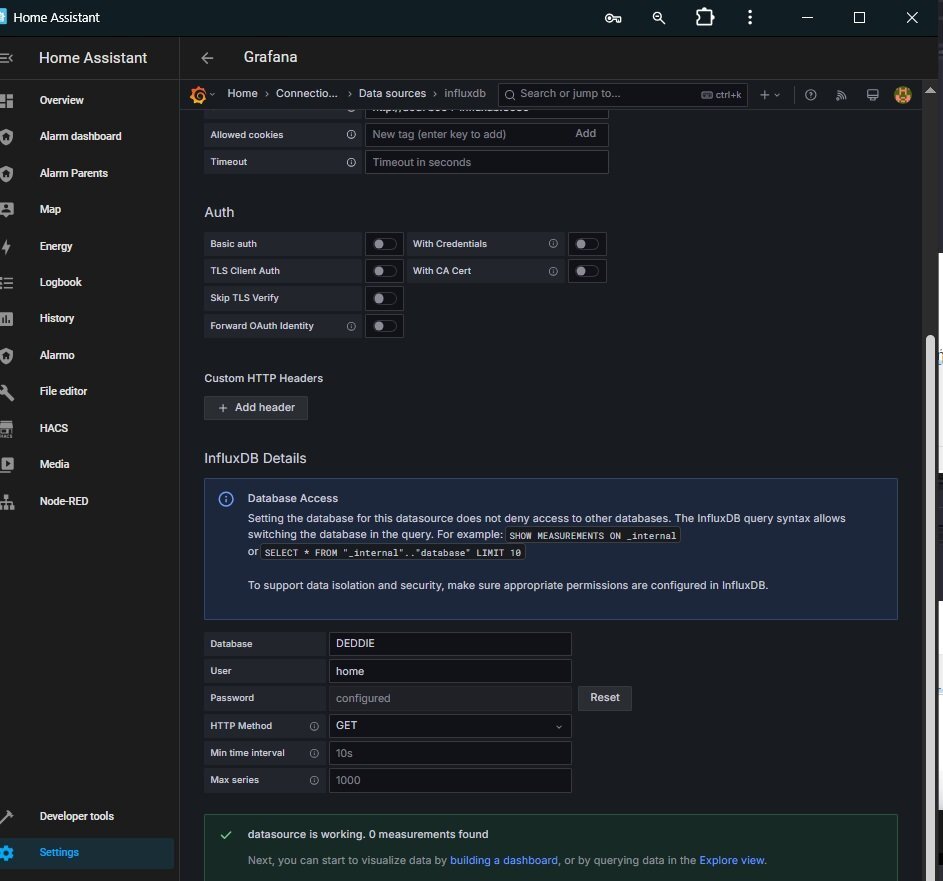Expand the plus new-item dropdown in Grafana bar
943x881 pixels.
point(770,95)
